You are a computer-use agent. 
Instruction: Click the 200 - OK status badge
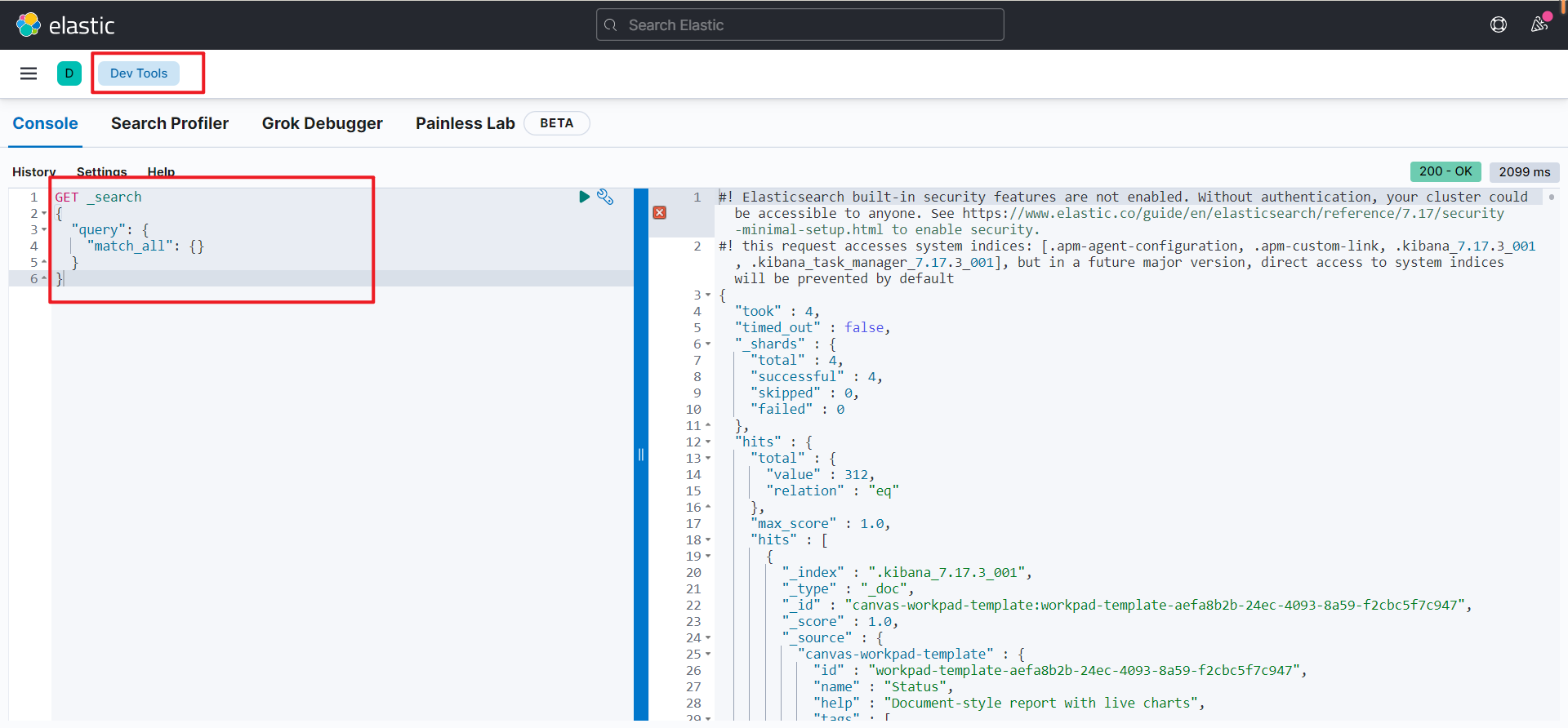[1445, 171]
